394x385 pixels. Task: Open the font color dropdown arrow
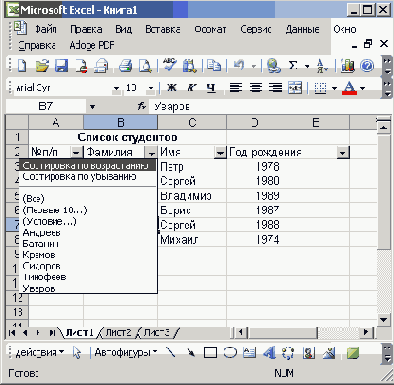pyautogui.click(x=363, y=88)
